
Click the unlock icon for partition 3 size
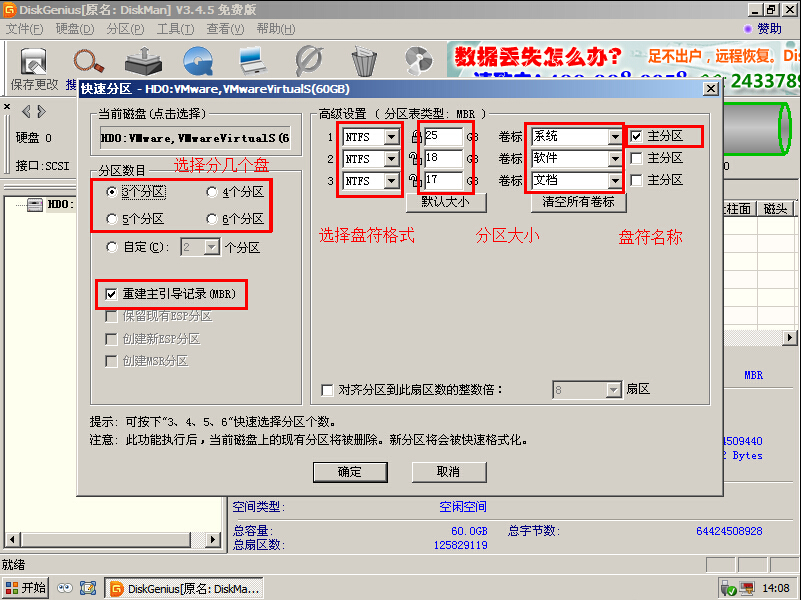[x=415, y=180]
